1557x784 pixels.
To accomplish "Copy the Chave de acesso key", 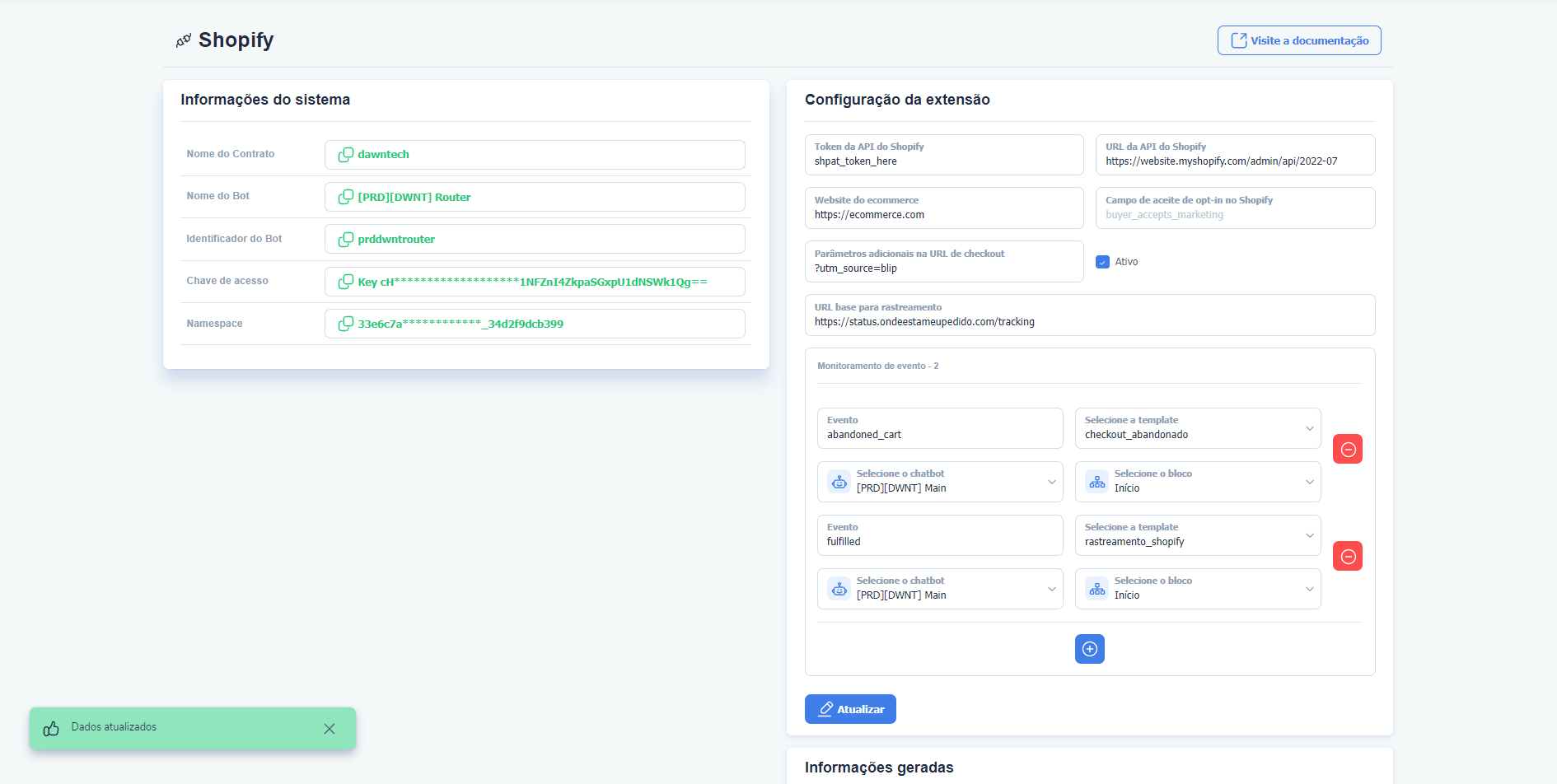I will pyautogui.click(x=345, y=282).
